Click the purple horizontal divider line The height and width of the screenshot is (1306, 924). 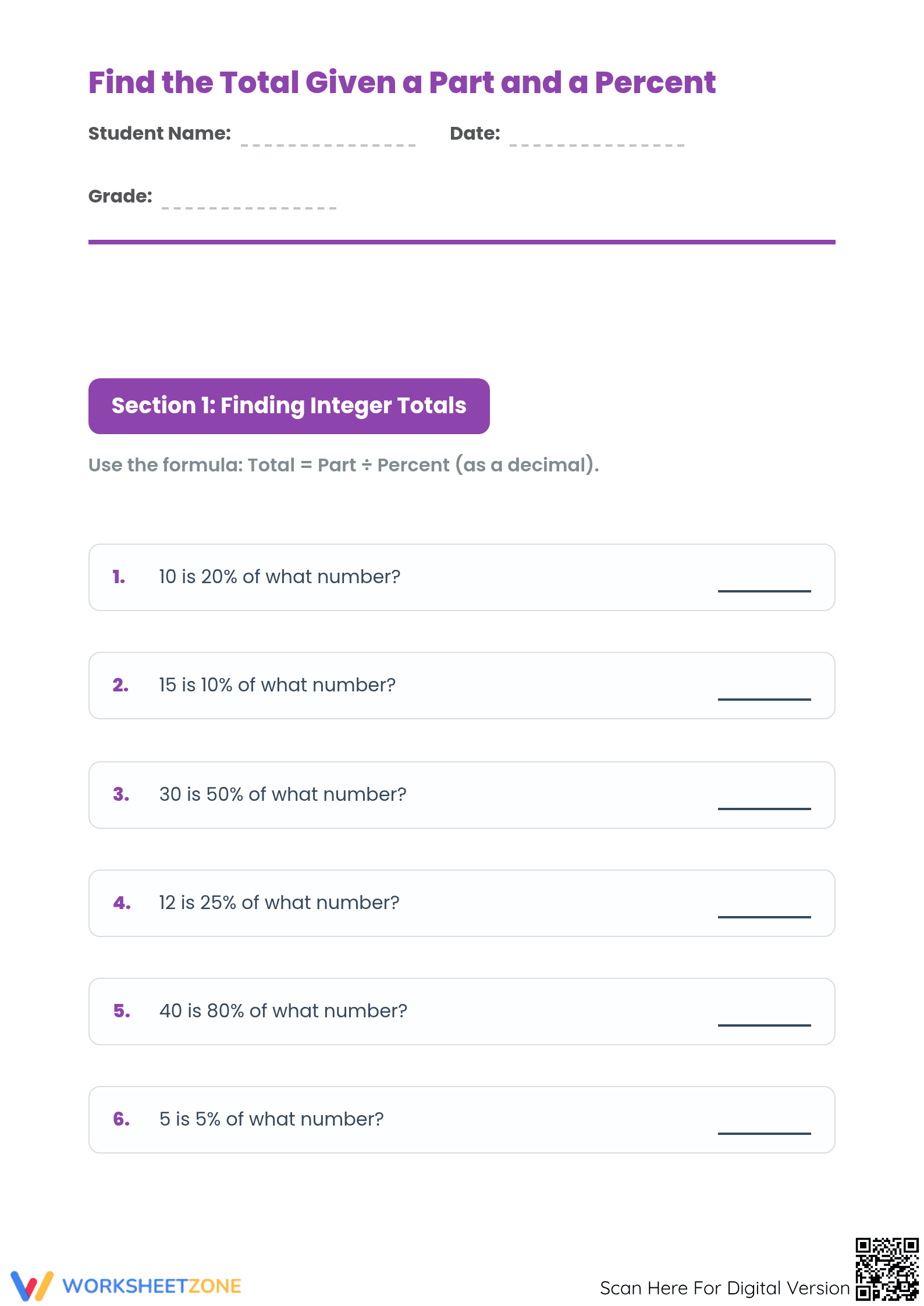(x=462, y=242)
